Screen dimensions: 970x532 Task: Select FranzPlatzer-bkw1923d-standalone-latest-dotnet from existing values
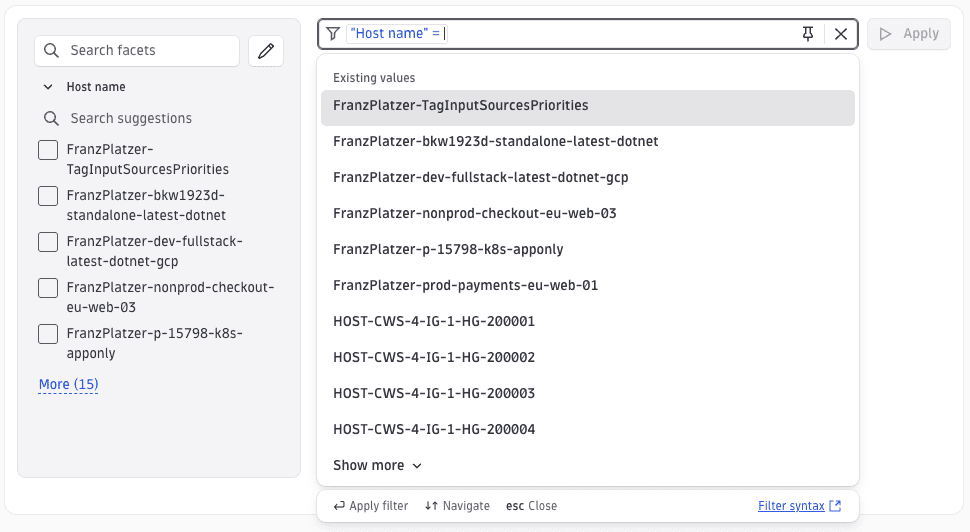tap(588, 141)
